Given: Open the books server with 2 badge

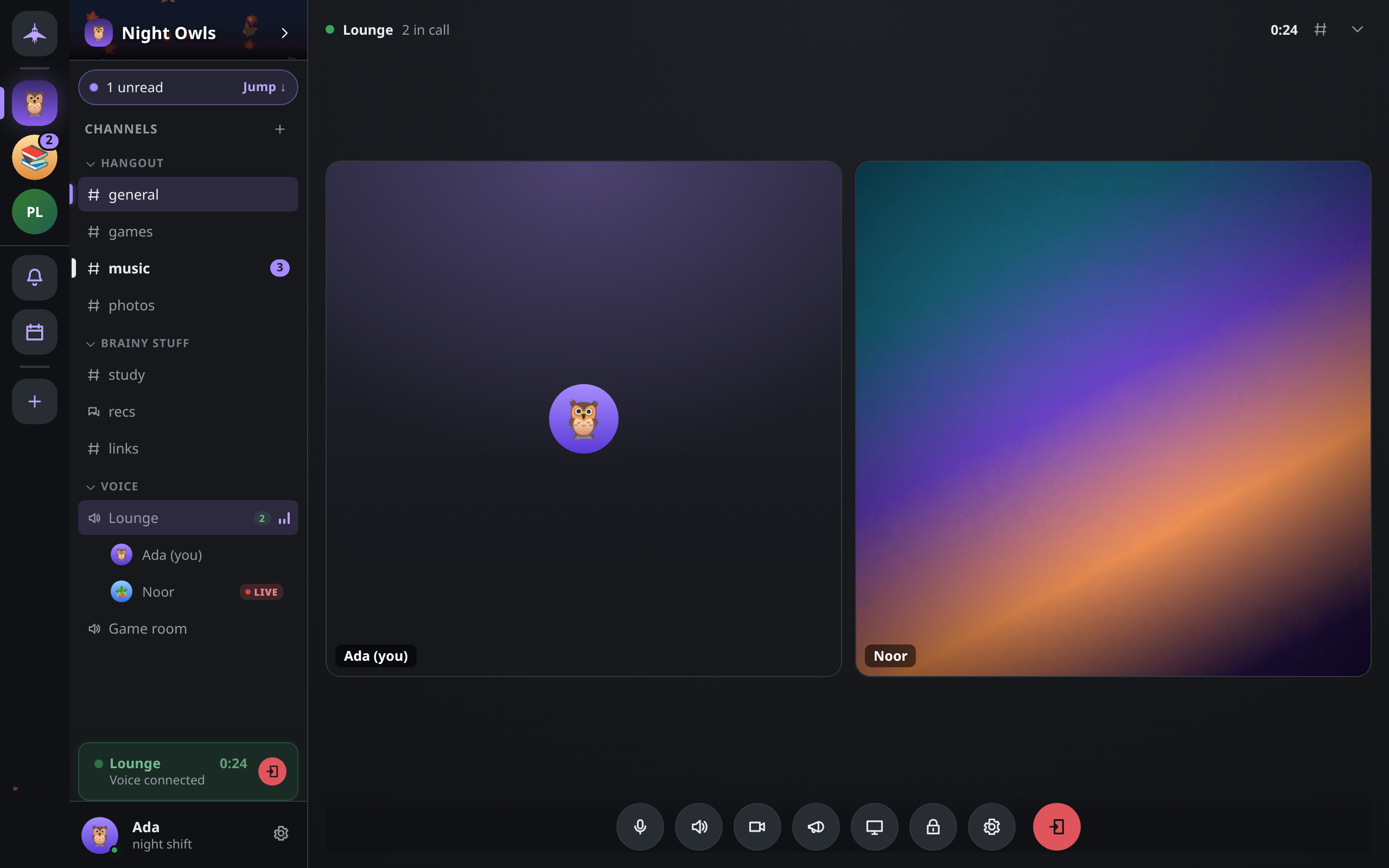Looking at the screenshot, I should (34, 157).
